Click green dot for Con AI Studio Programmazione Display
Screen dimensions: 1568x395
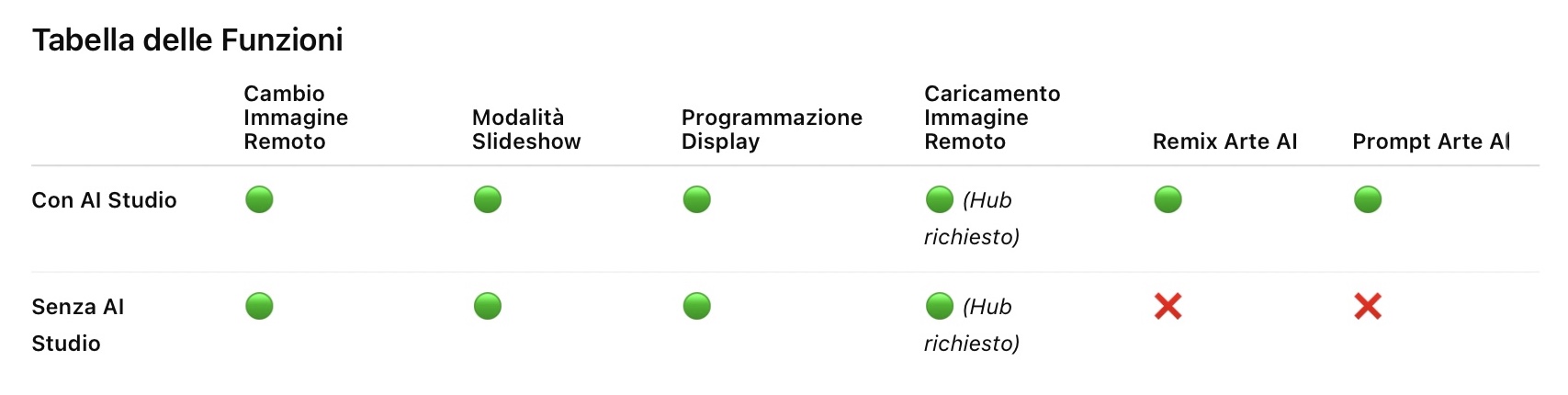(697, 199)
